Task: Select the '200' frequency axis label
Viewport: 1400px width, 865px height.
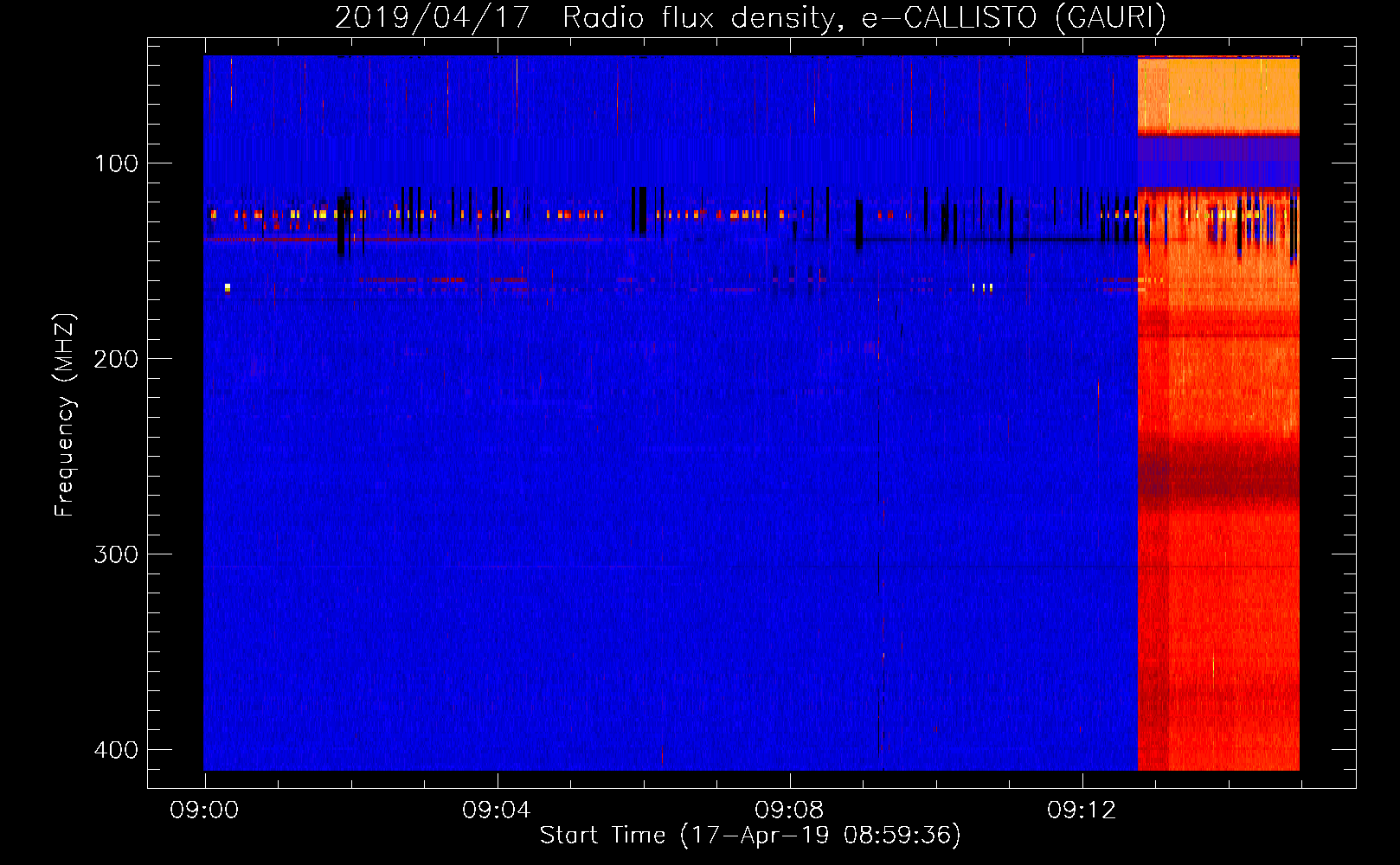Action: pyautogui.click(x=116, y=359)
